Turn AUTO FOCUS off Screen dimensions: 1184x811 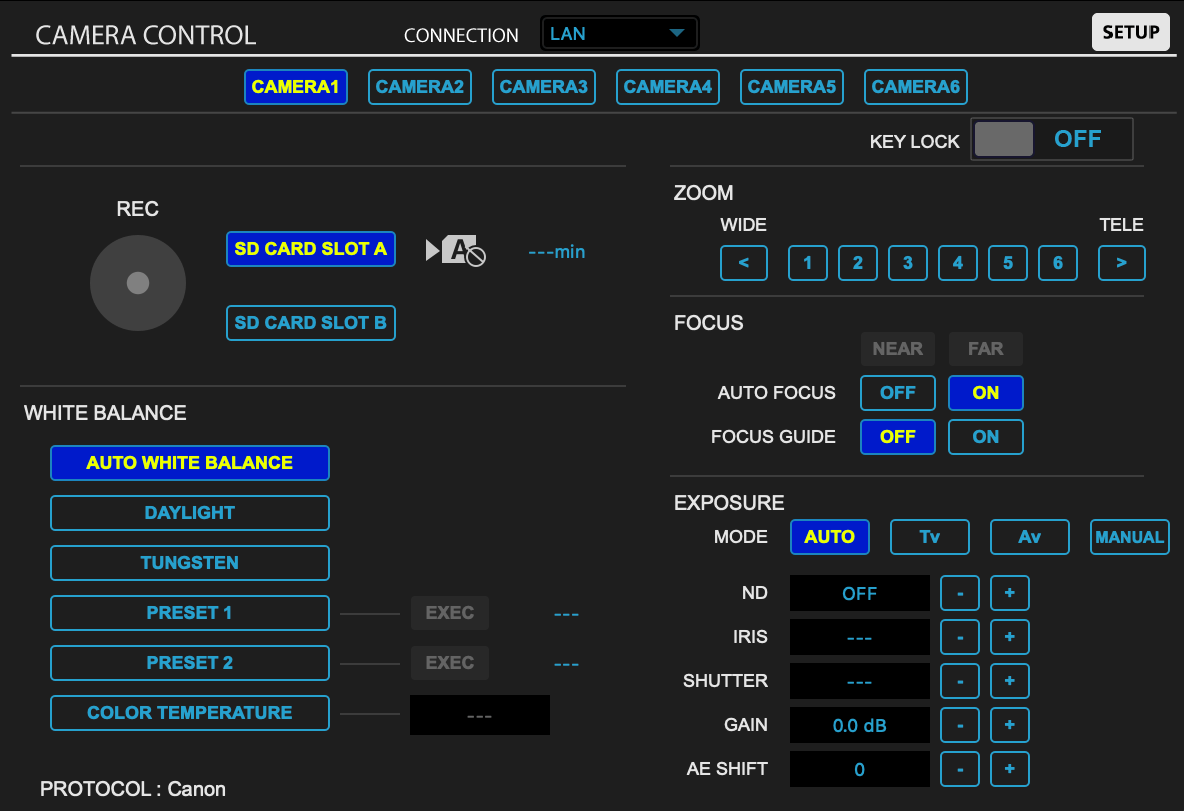(x=897, y=392)
